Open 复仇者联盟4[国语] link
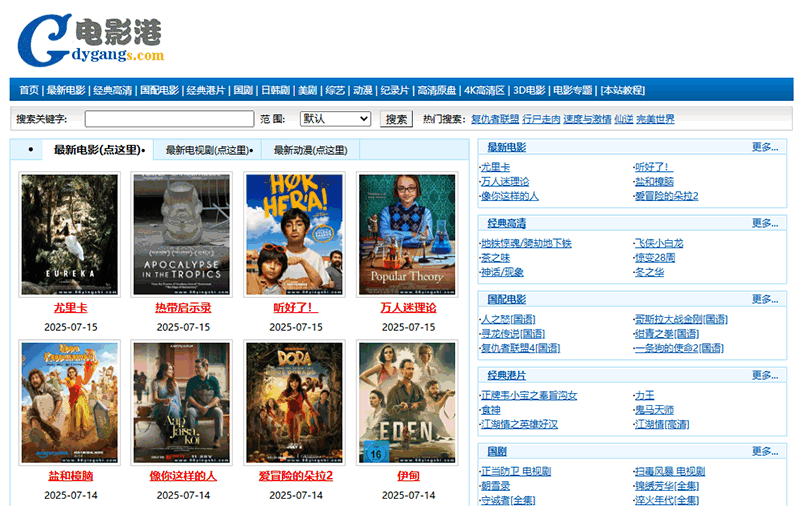The width and height of the screenshot is (800, 506). point(520,348)
